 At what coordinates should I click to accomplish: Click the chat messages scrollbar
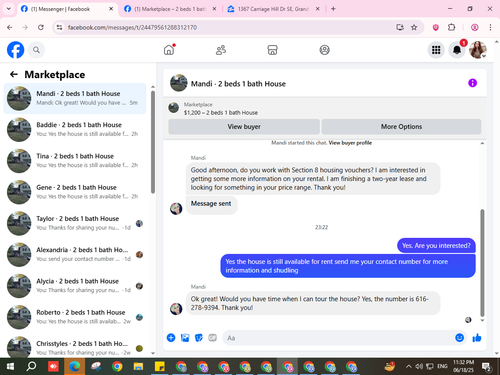pos(482,263)
